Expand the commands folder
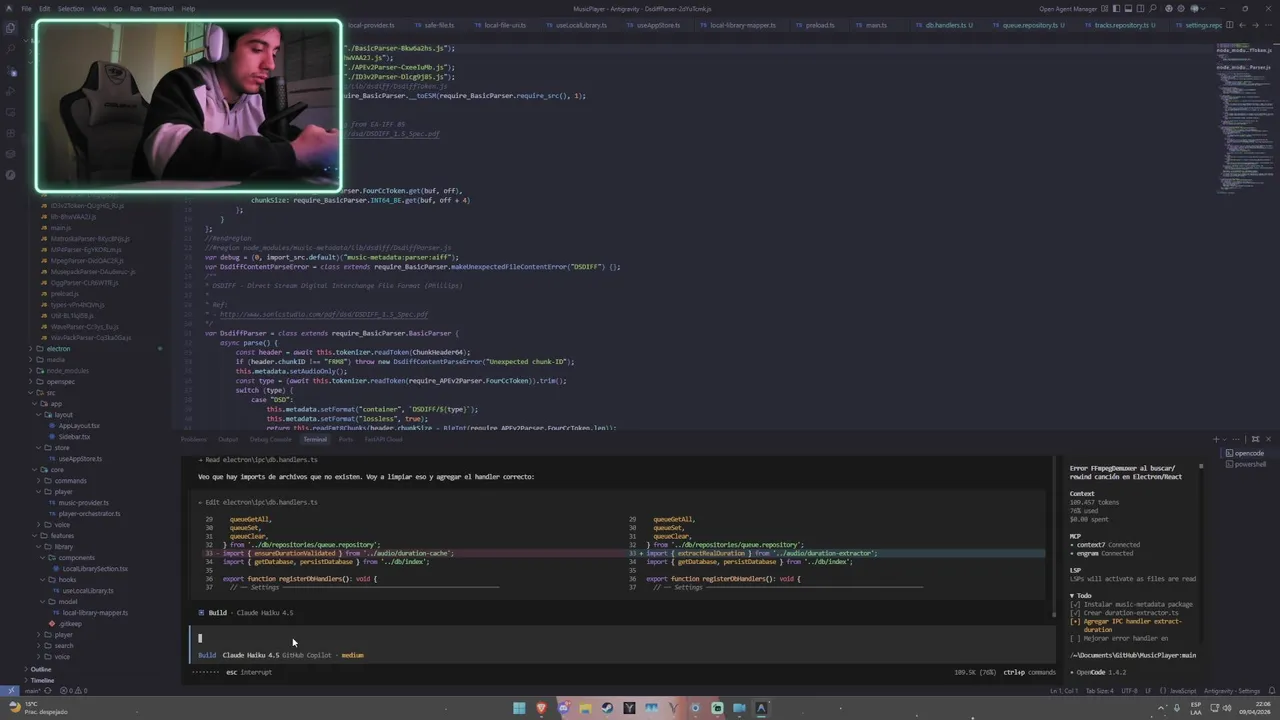Viewport: 1280px width, 720px height. [70, 480]
